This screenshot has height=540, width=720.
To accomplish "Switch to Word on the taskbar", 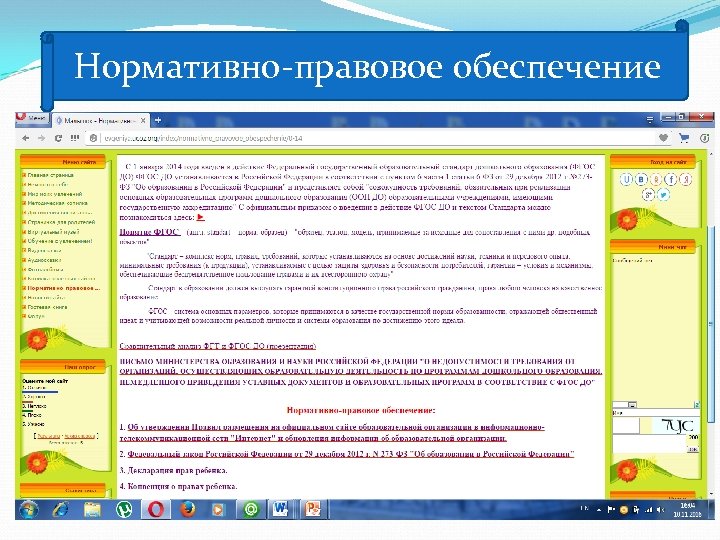I will point(281,509).
